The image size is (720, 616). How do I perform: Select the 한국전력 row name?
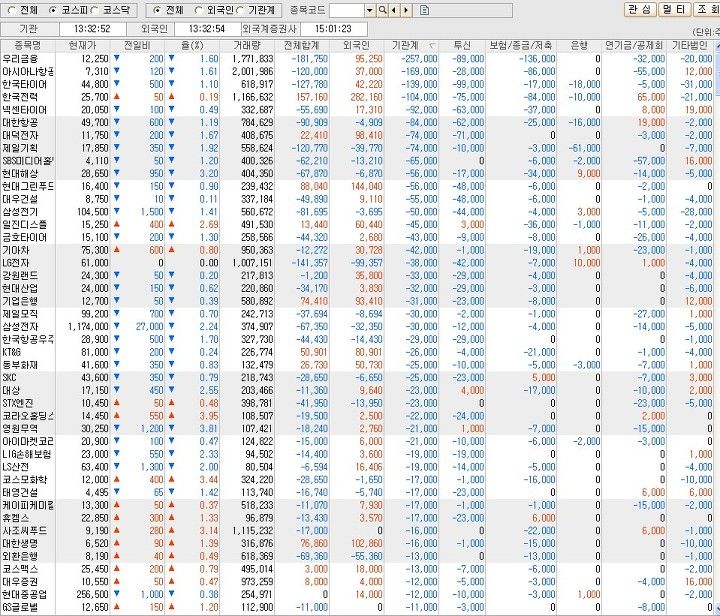coord(20,97)
